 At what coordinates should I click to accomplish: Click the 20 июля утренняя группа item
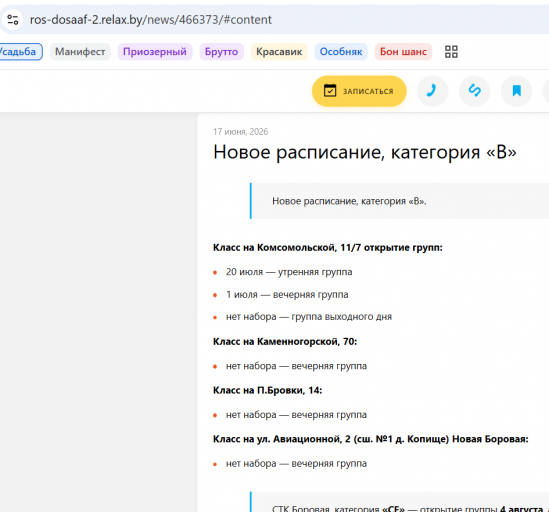click(289, 272)
